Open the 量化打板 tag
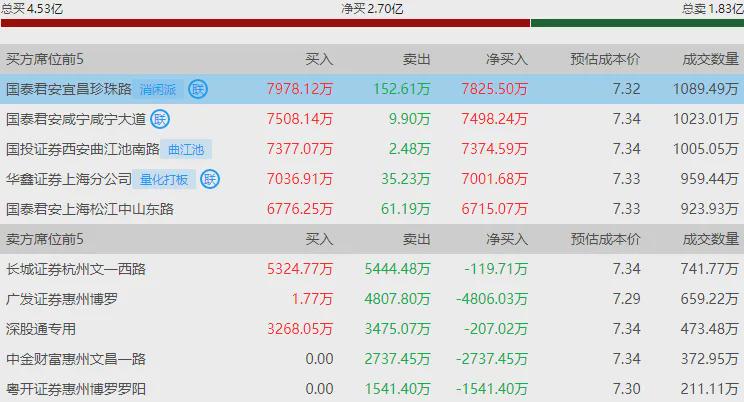This screenshot has height=402, width=744. click(164, 179)
